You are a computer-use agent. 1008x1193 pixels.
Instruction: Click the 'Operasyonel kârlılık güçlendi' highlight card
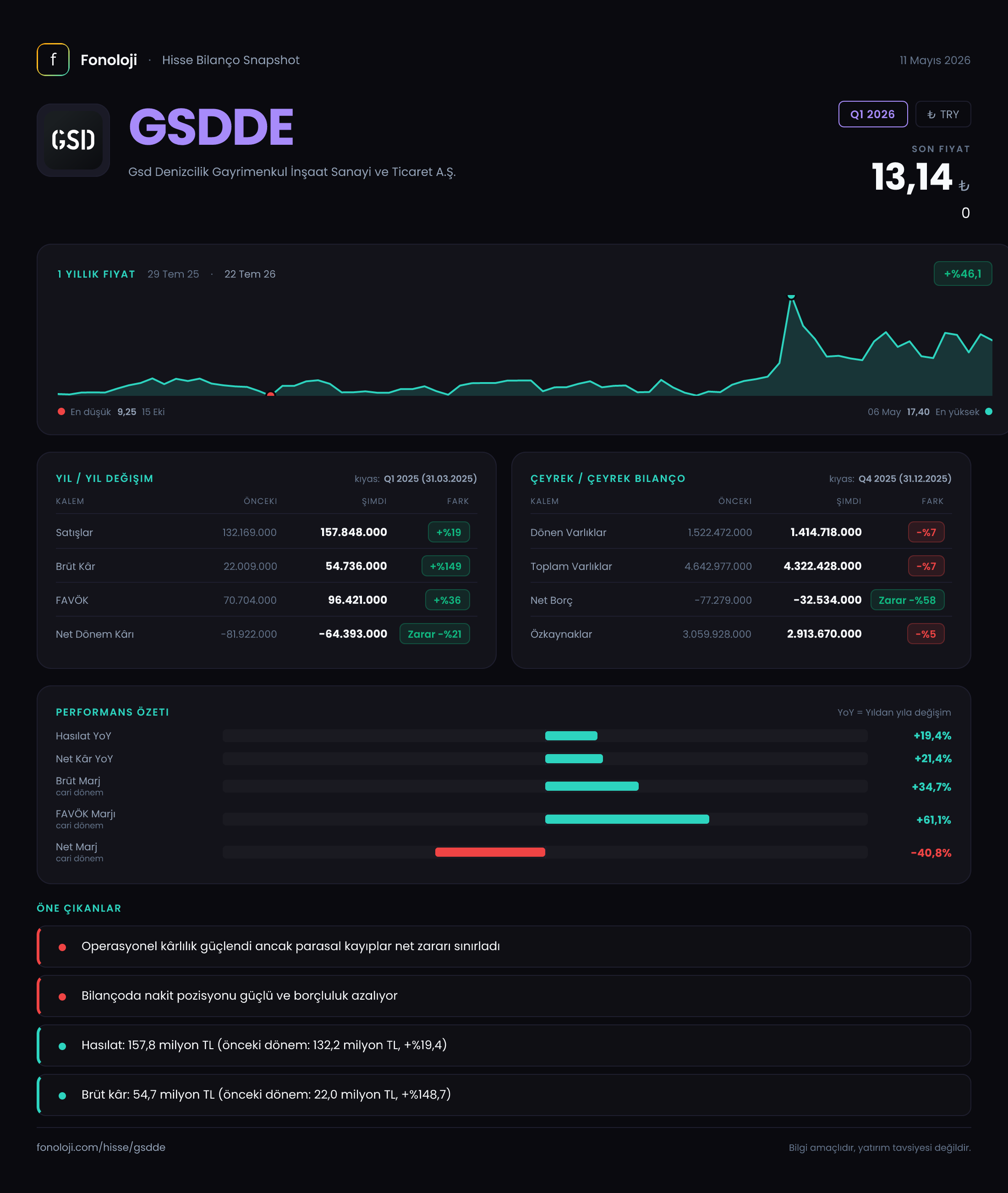coord(504,946)
